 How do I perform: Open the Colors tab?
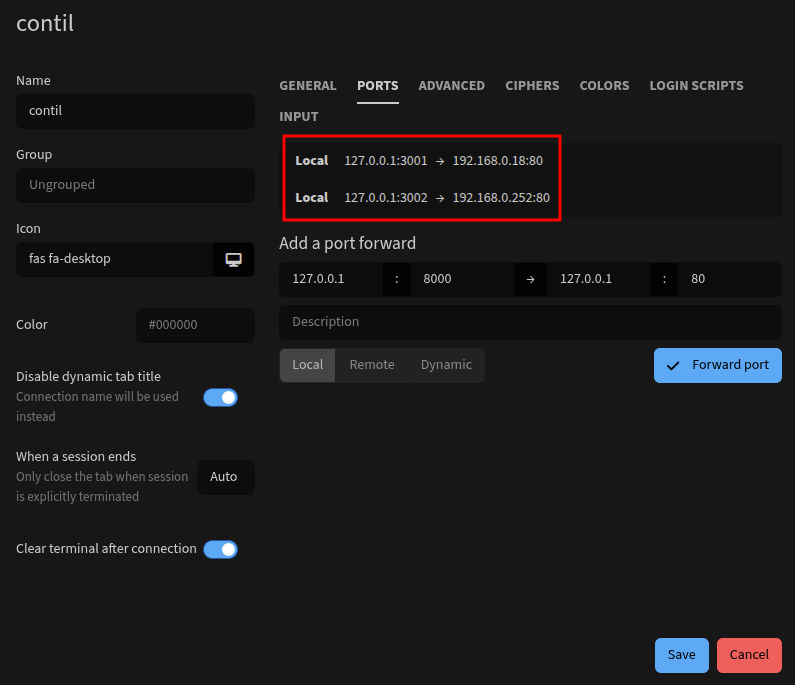coord(604,86)
